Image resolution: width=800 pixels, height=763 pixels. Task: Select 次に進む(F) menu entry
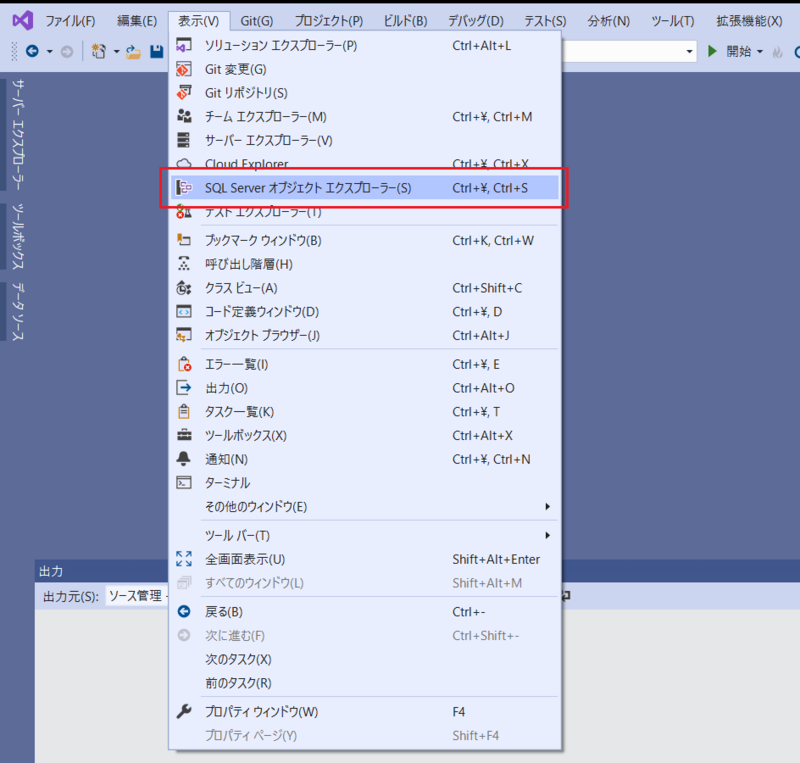pos(364,635)
